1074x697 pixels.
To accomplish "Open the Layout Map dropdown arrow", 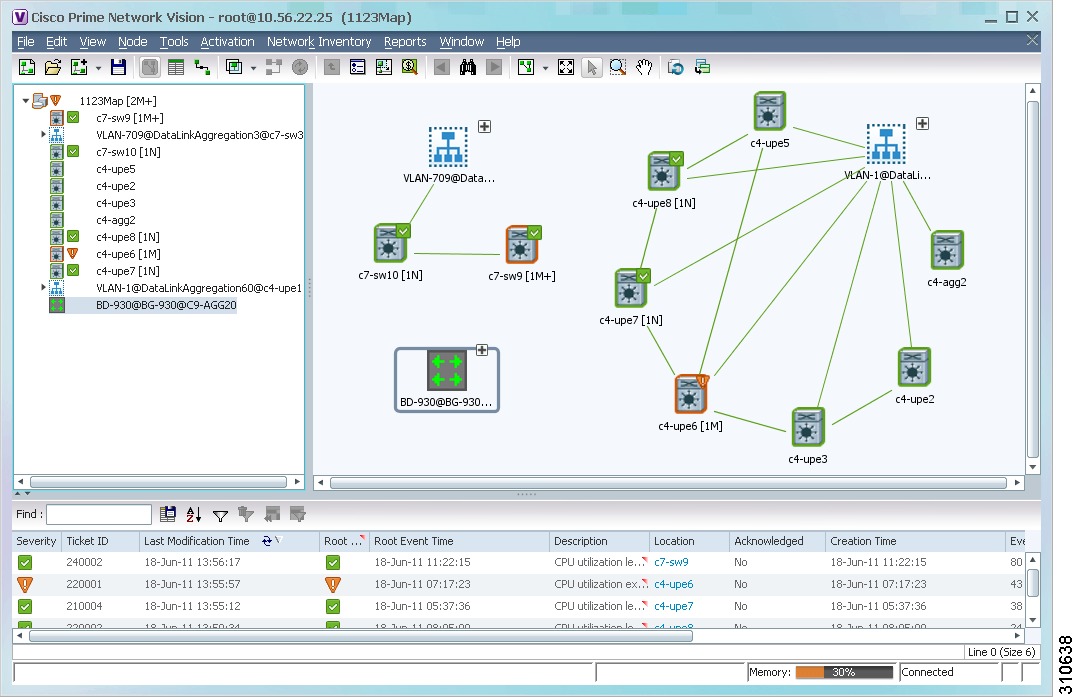I will 545,68.
